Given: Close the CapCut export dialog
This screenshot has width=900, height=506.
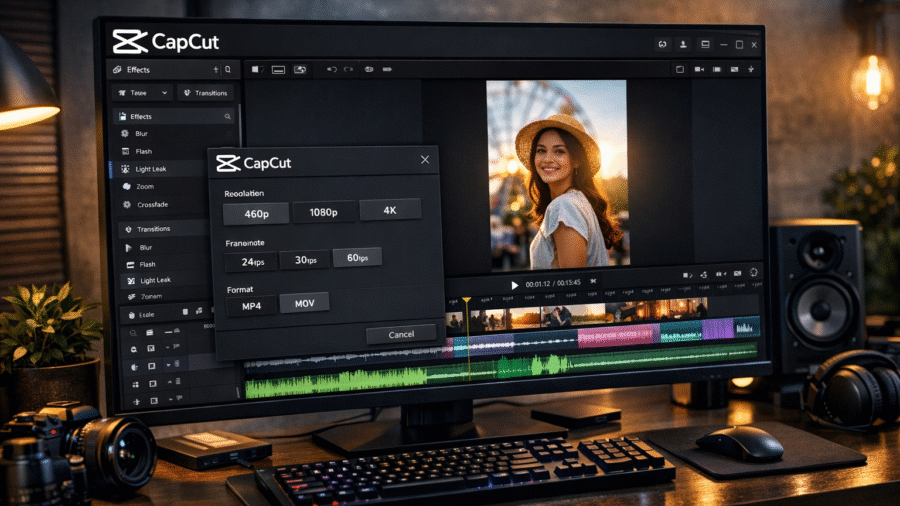Looking at the screenshot, I should coord(425,159).
